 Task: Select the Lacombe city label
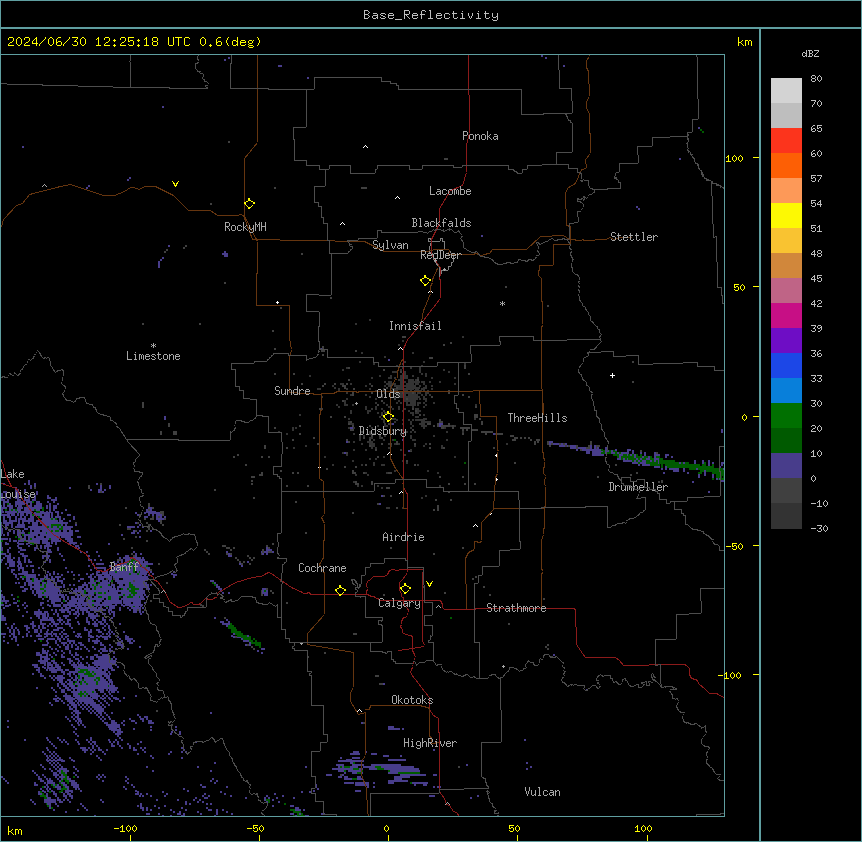coord(450,191)
